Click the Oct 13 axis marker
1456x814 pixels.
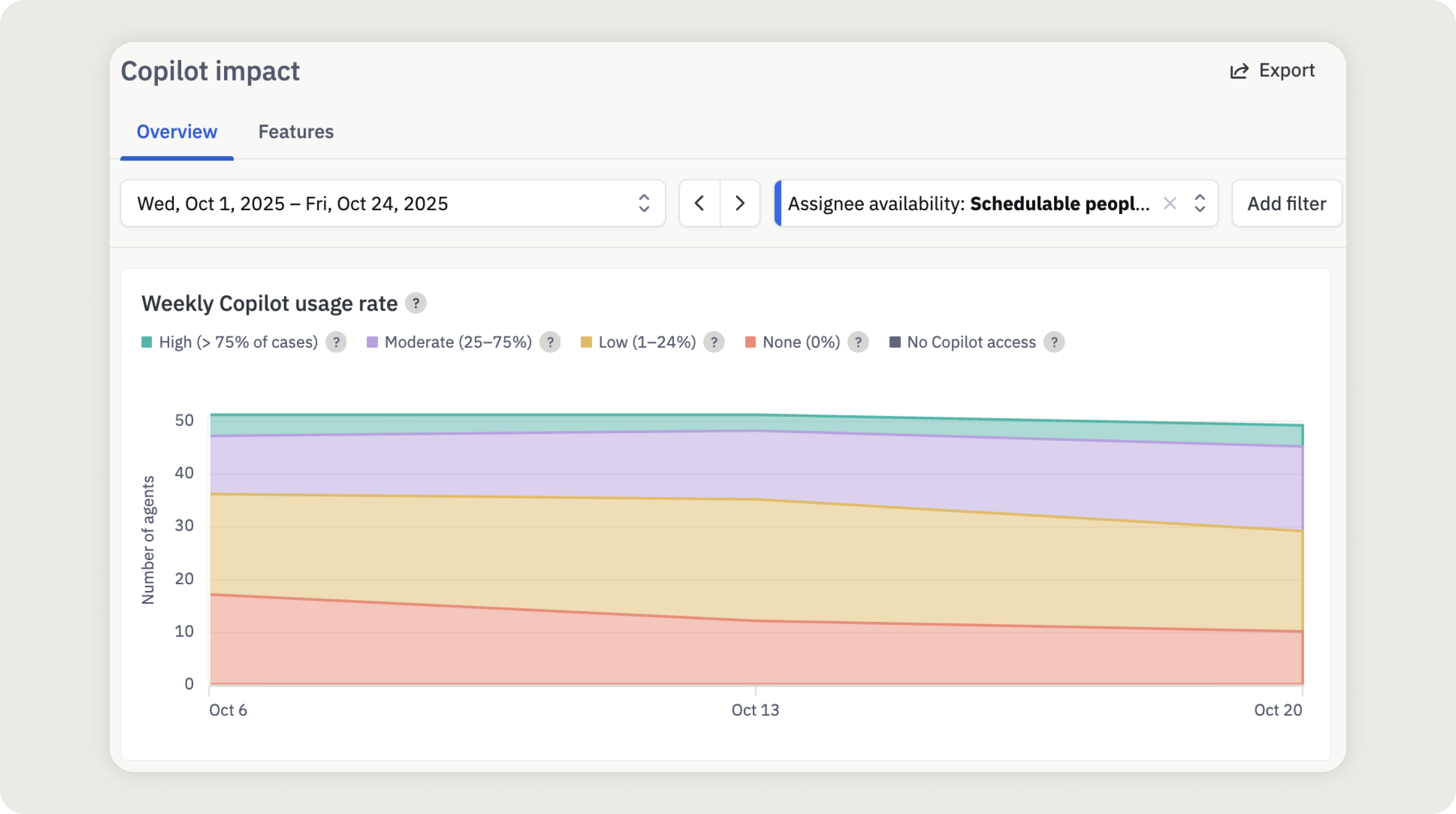755,709
